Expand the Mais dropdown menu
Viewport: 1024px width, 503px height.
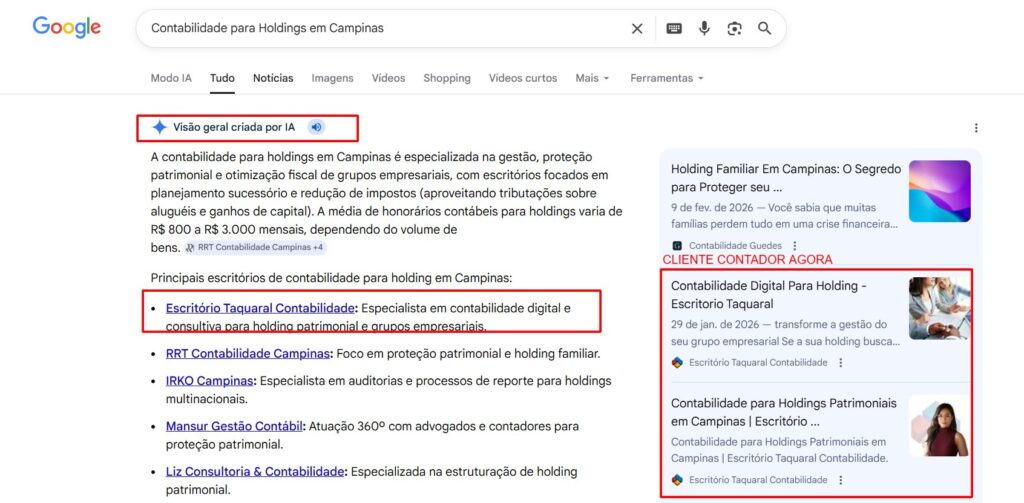[x=592, y=78]
